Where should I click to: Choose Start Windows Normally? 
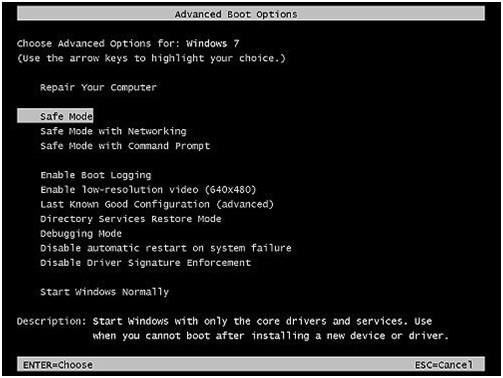(x=105, y=292)
